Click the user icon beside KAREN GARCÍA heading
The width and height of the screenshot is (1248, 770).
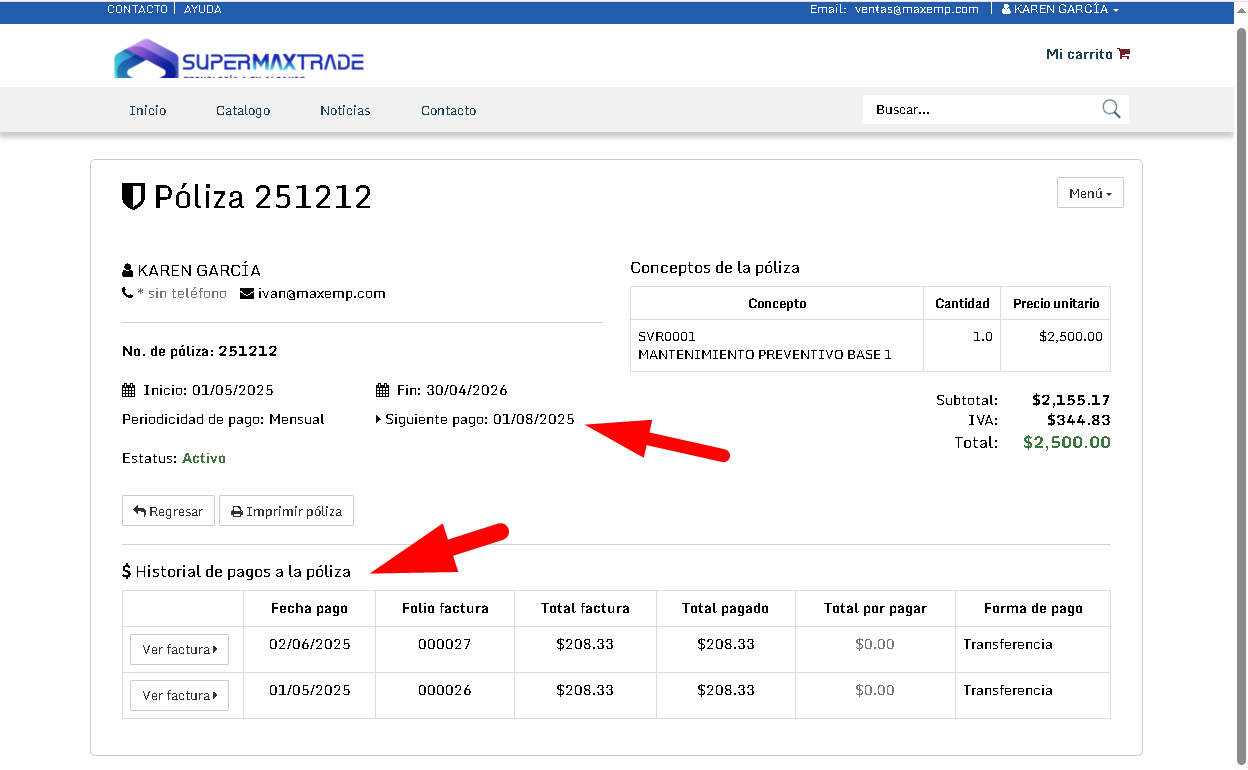pyautogui.click(x=127, y=271)
